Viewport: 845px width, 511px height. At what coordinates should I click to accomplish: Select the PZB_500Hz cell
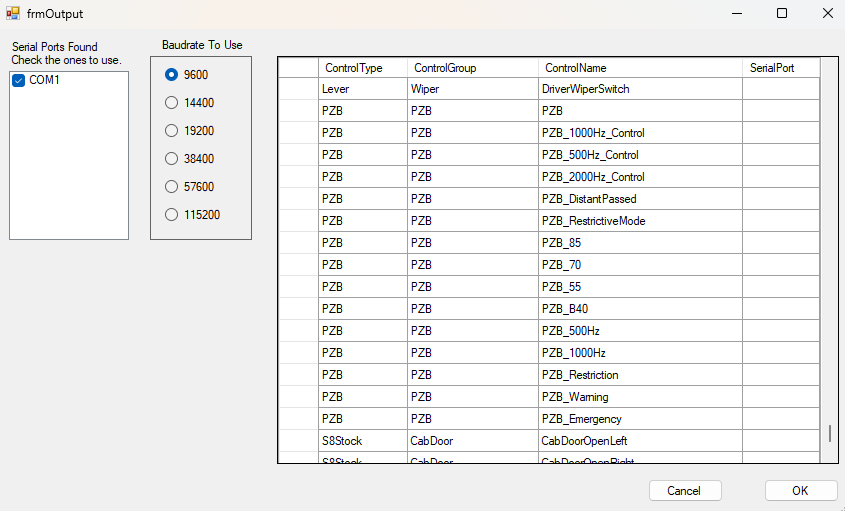click(x=640, y=331)
